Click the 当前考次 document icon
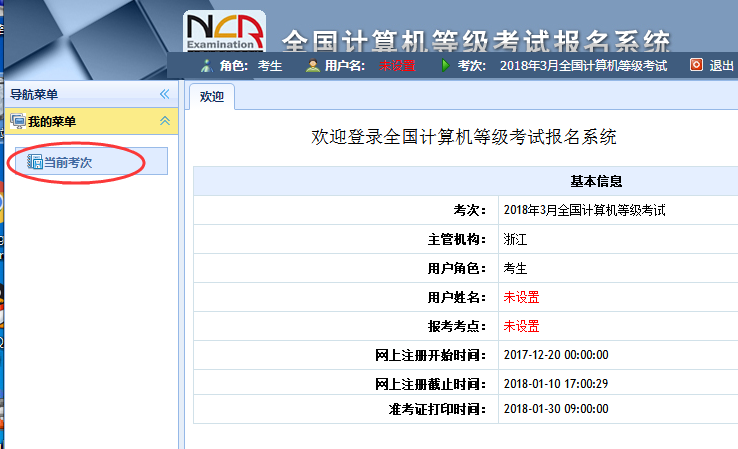The height and width of the screenshot is (449, 738). click(35, 162)
